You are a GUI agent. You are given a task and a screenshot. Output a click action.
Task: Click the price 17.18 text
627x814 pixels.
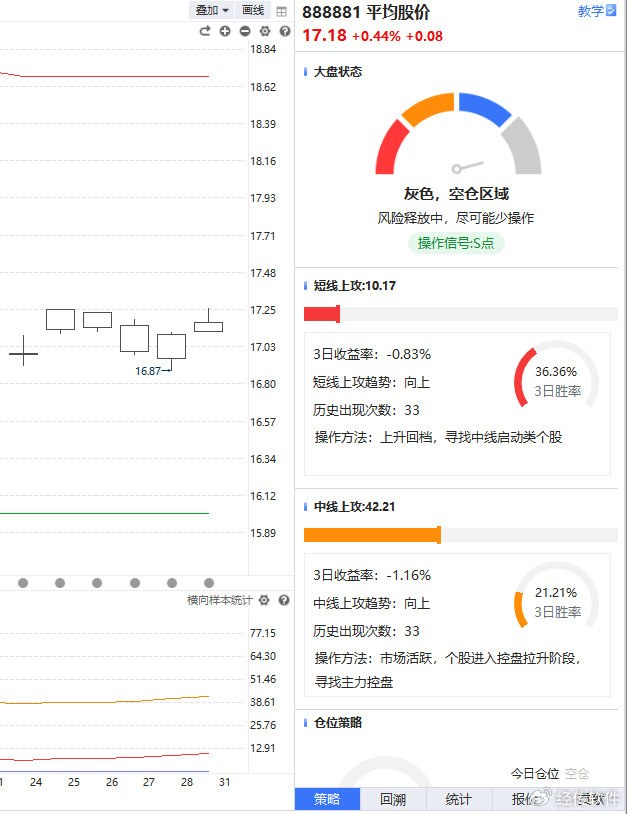pyautogui.click(x=324, y=35)
